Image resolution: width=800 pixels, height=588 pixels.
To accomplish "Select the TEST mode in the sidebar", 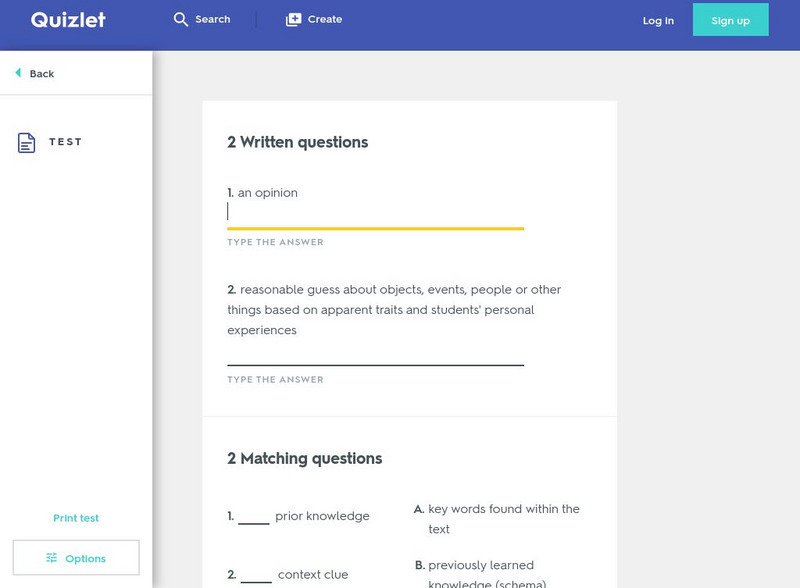I will point(66,142).
